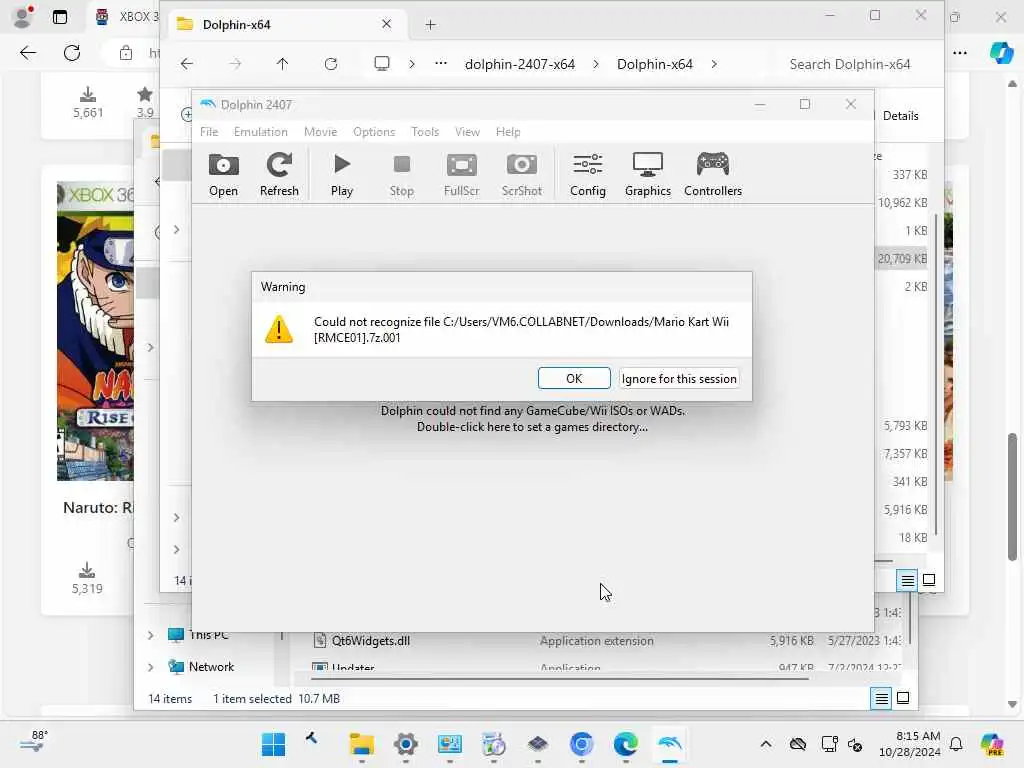The height and width of the screenshot is (768, 1024).
Task: Click horizontal scrollbar in back Explorer
Action: coord(560,678)
